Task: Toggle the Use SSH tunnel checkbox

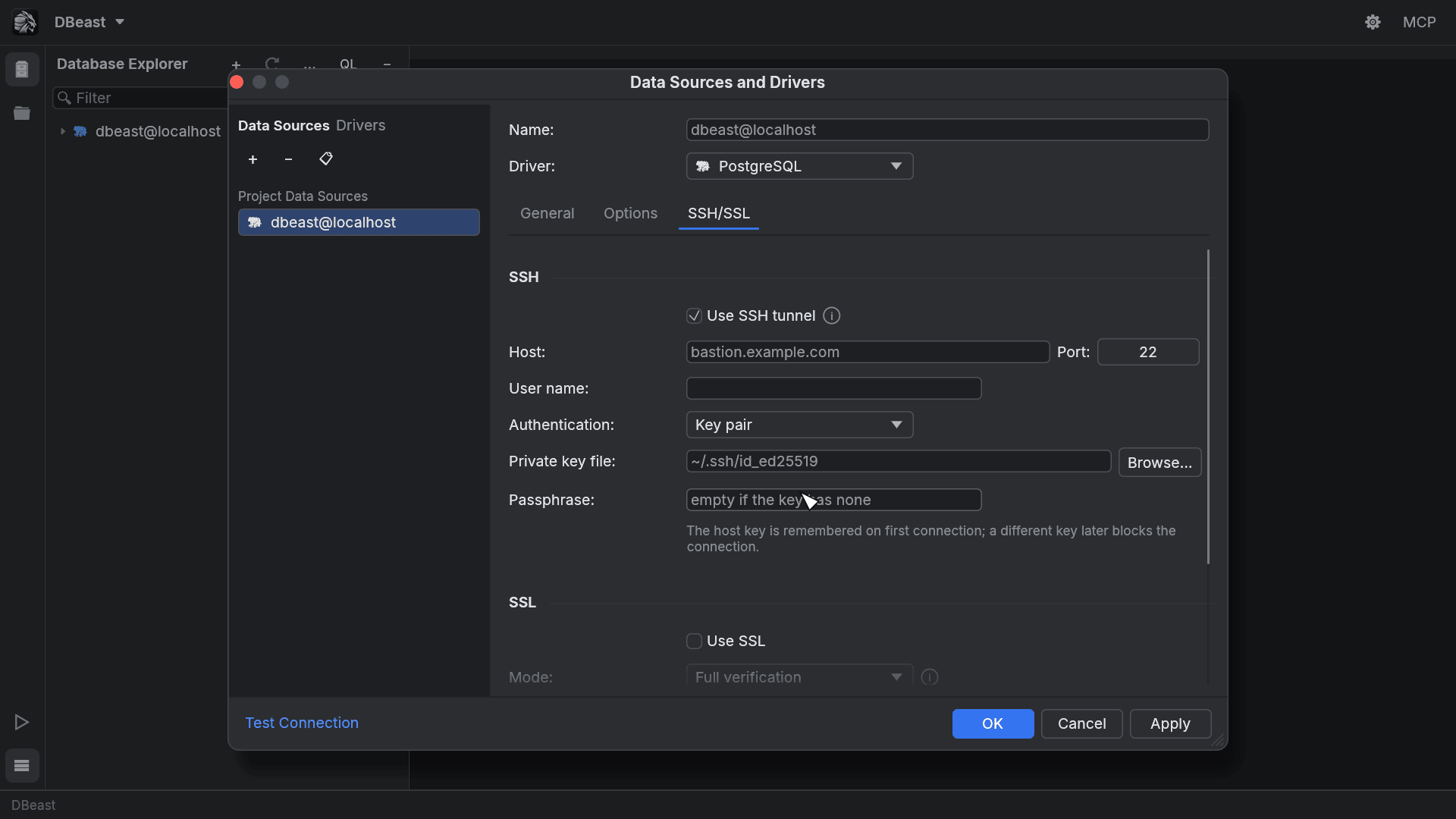Action: tap(694, 315)
